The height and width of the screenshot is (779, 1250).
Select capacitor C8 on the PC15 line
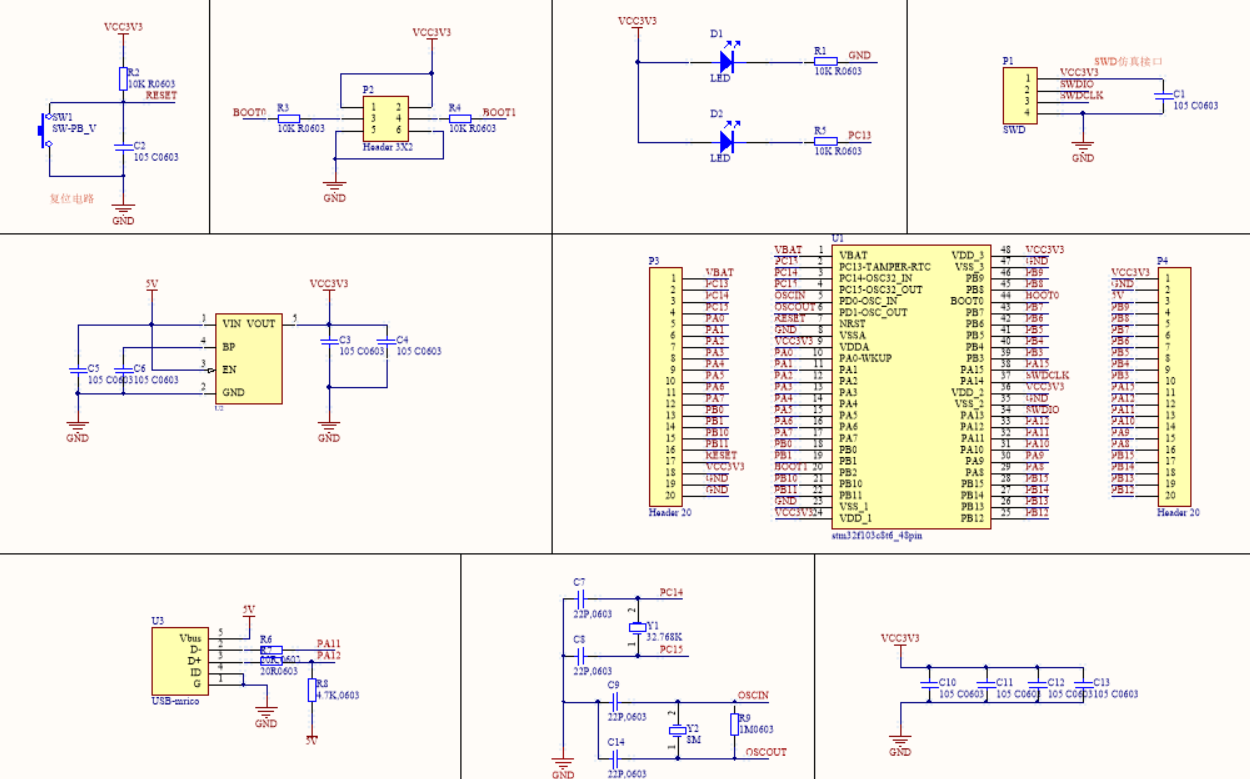point(579,655)
